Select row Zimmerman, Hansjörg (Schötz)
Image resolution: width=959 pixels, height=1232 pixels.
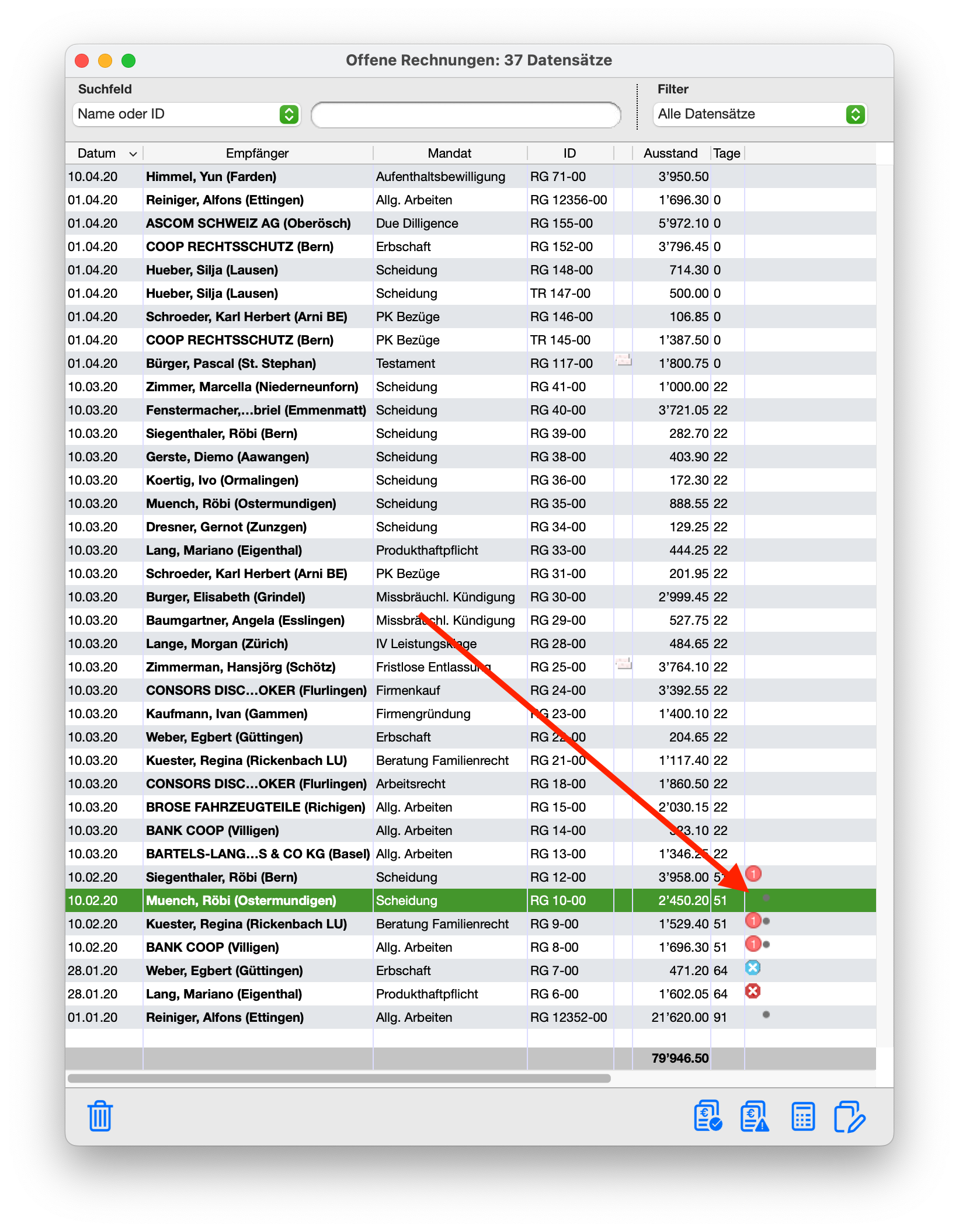click(471, 667)
